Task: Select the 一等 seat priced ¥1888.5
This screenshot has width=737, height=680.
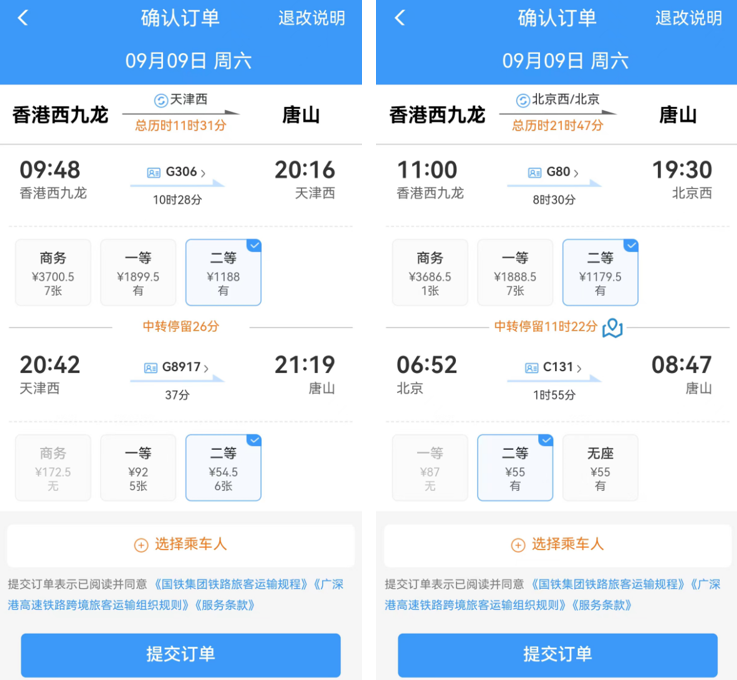Action: pos(515,272)
